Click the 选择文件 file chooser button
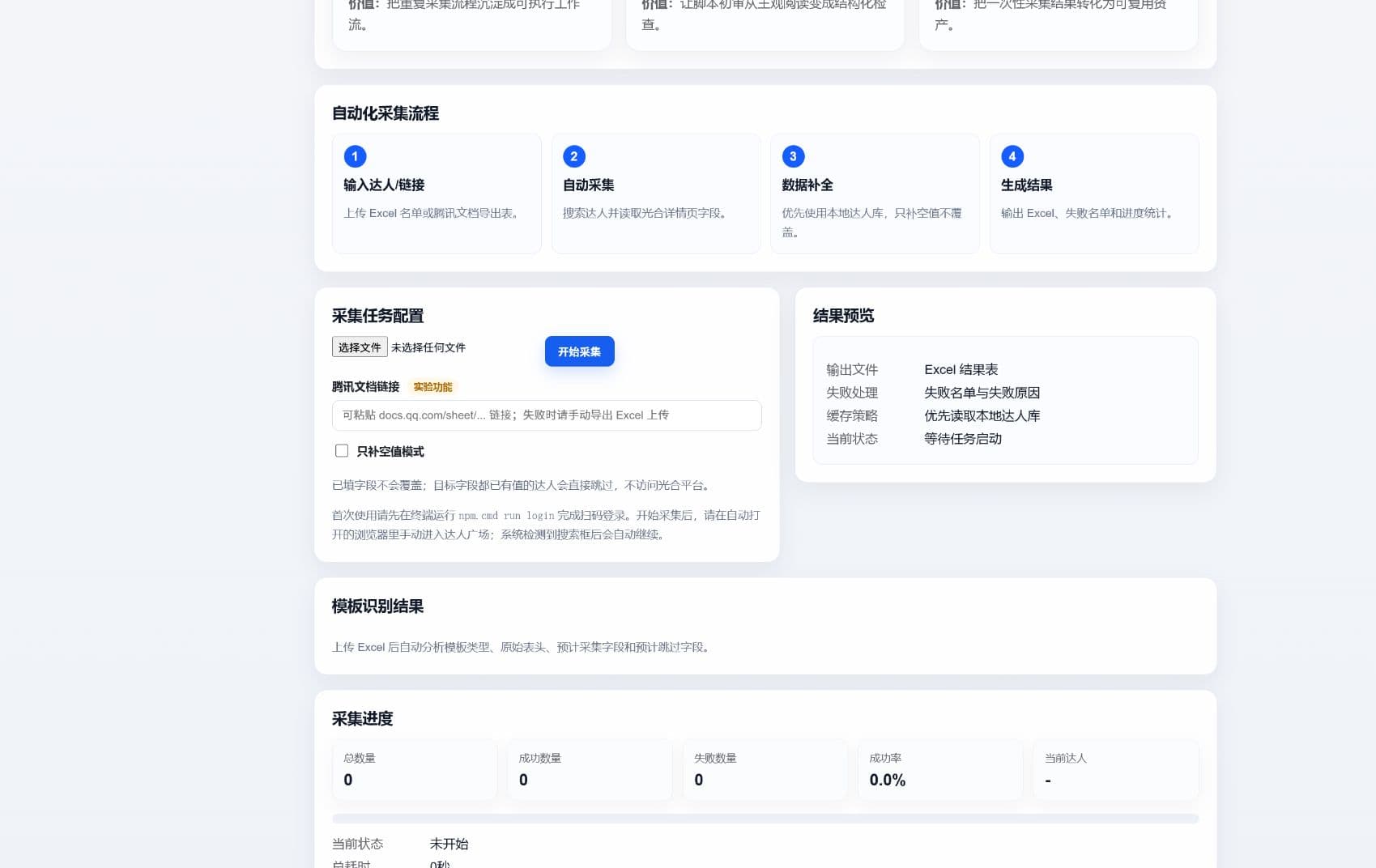The image size is (1376, 868). coord(360,347)
